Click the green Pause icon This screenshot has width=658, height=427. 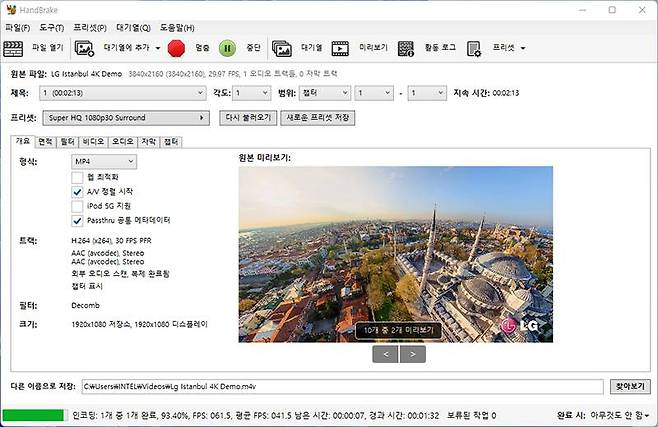pyautogui.click(x=227, y=48)
